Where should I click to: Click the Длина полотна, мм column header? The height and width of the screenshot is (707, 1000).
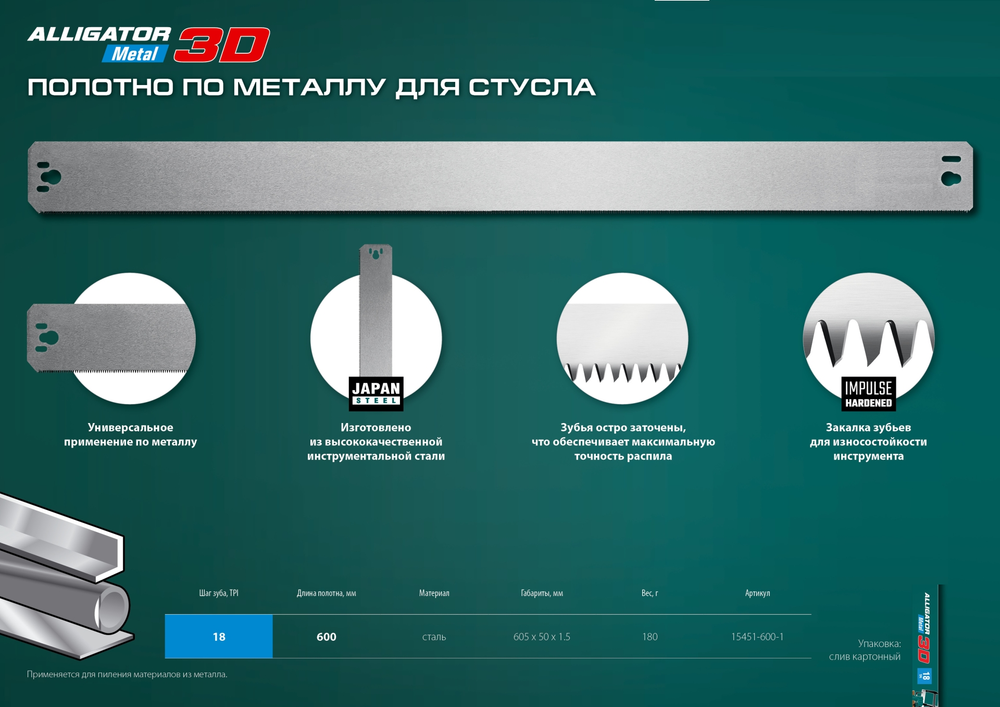click(327, 593)
